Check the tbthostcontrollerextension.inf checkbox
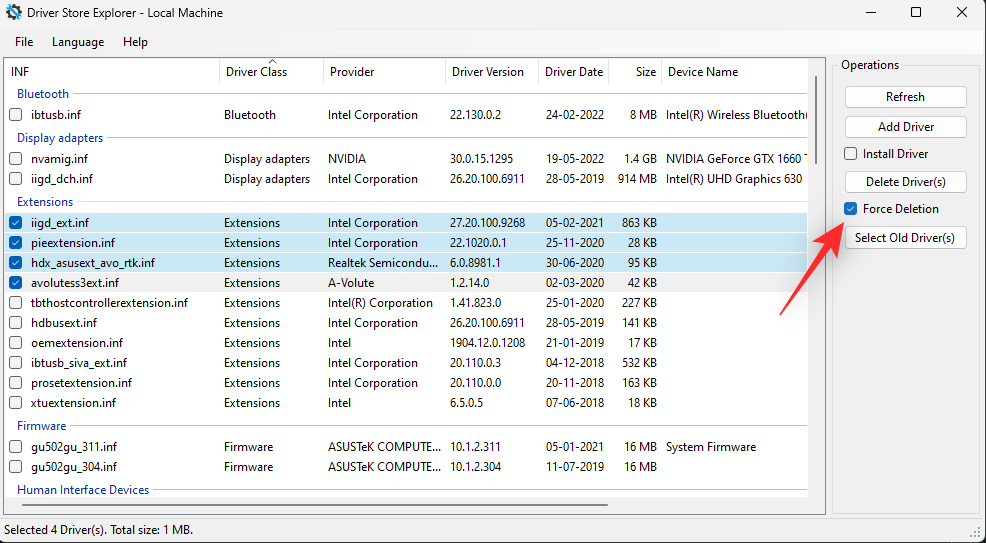This screenshot has height=543, width=986. [x=16, y=304]
